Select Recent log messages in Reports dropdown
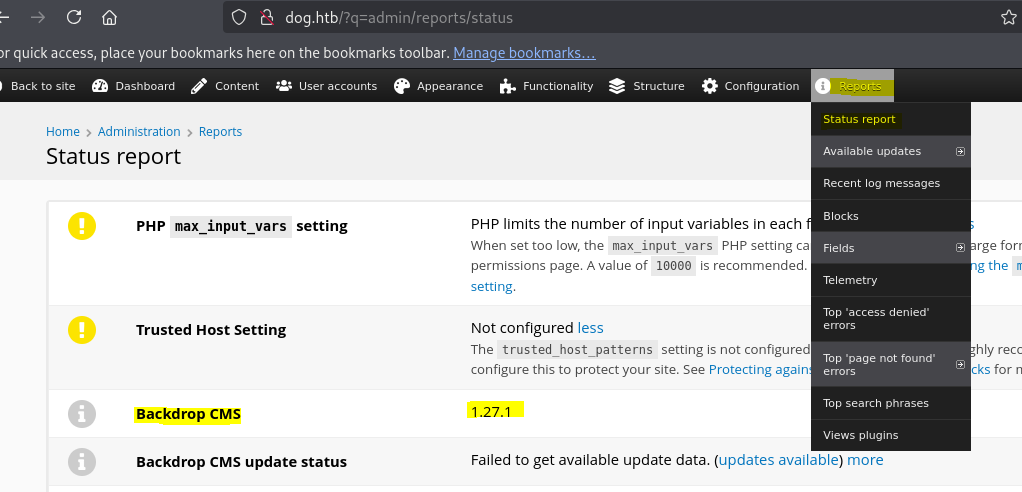This screenshot has width=1022, height=492. click(891, 183)
